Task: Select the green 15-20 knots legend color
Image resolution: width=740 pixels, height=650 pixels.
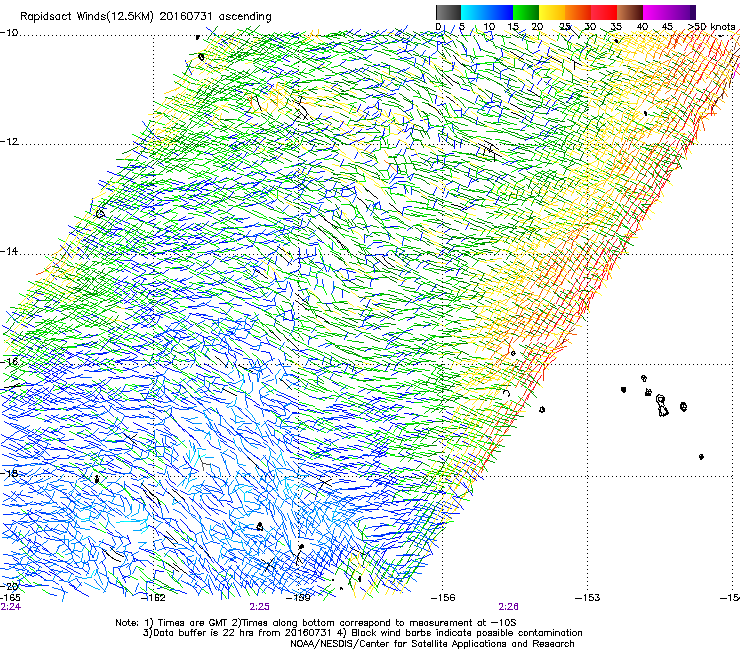Action: point(526,12)
